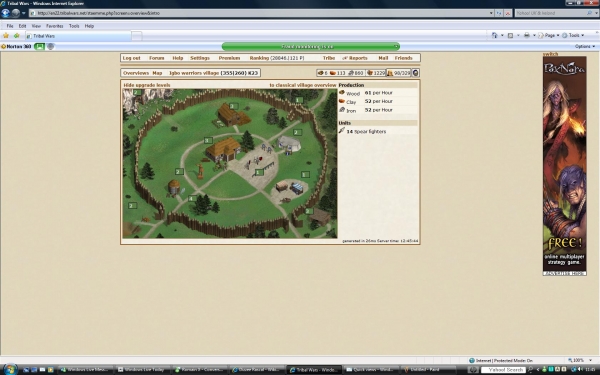Toggle Hide upgrade levels
600x375 pixels.
click(147, 85)
